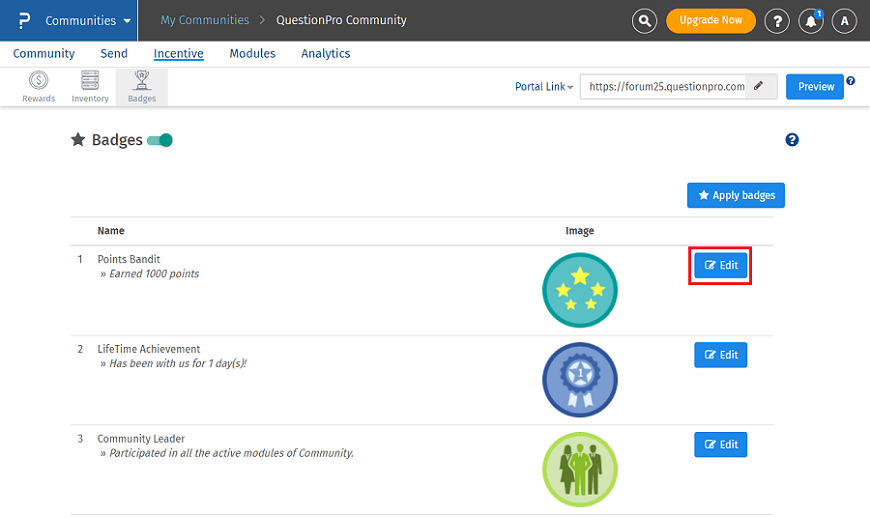
Task: Click the Upgrade Now button
Action: click(710, 20)
